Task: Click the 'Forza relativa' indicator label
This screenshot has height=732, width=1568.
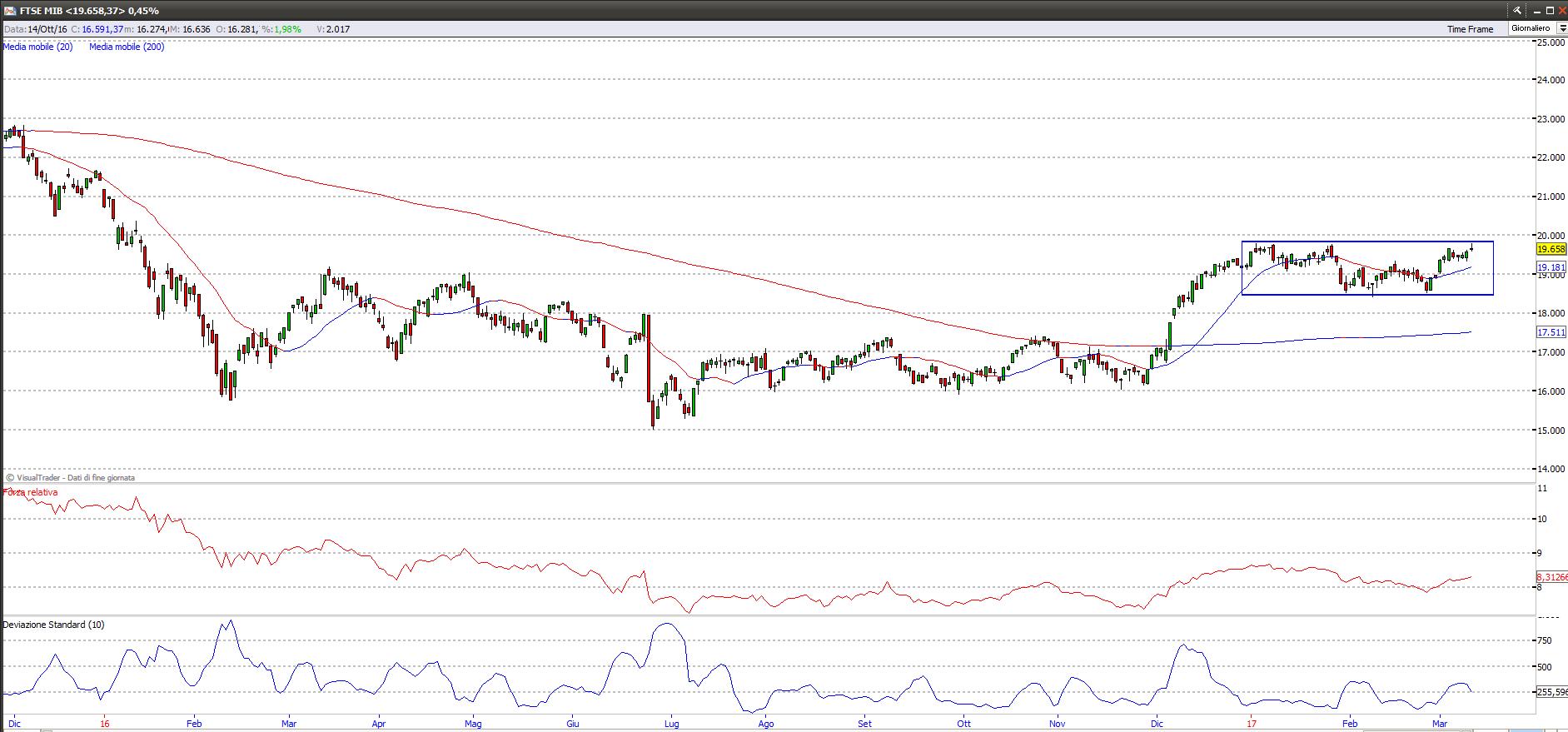Action: pyautogui.click(x=31, y=493)
